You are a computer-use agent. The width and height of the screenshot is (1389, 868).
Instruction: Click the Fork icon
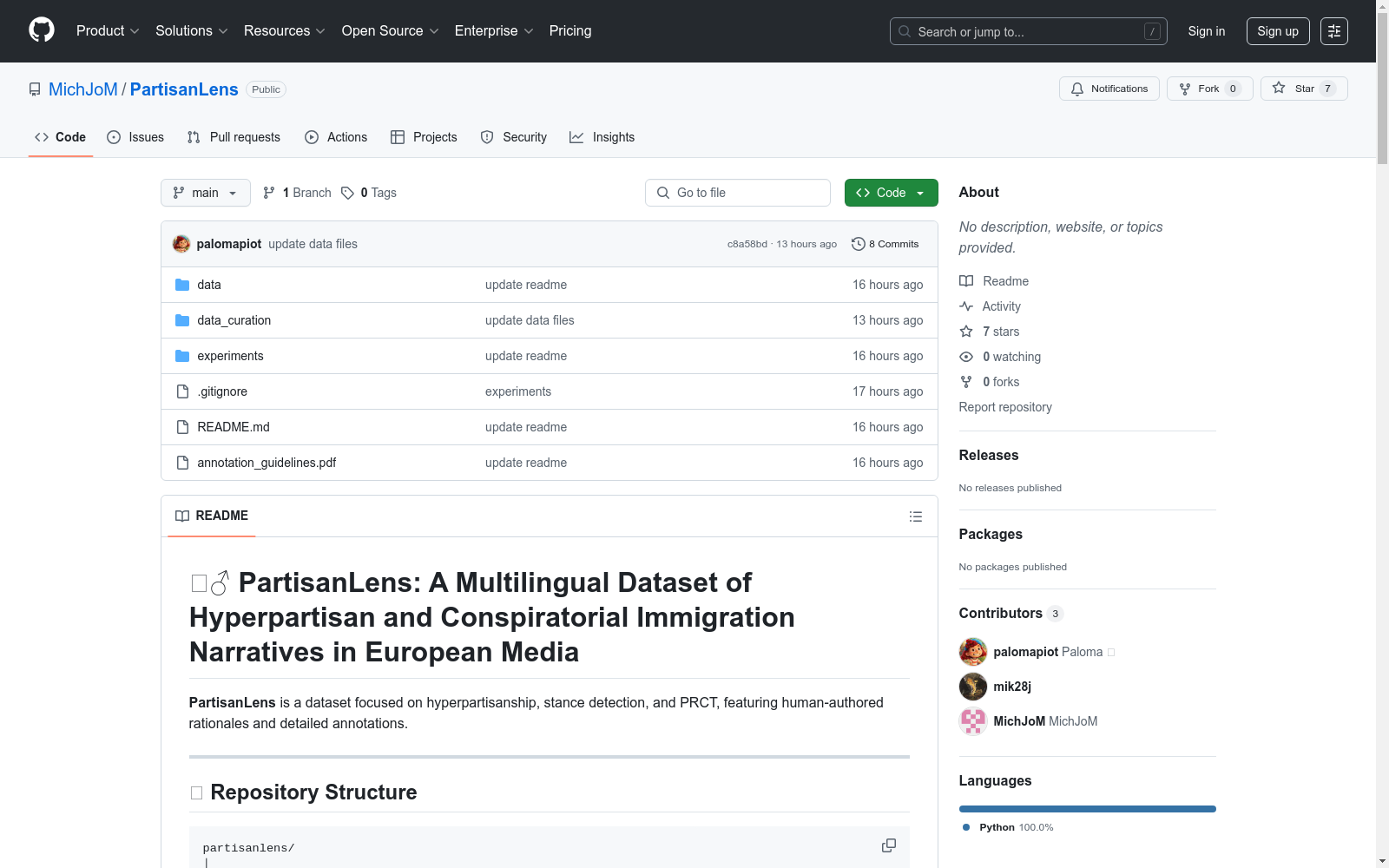(1185, 89)
